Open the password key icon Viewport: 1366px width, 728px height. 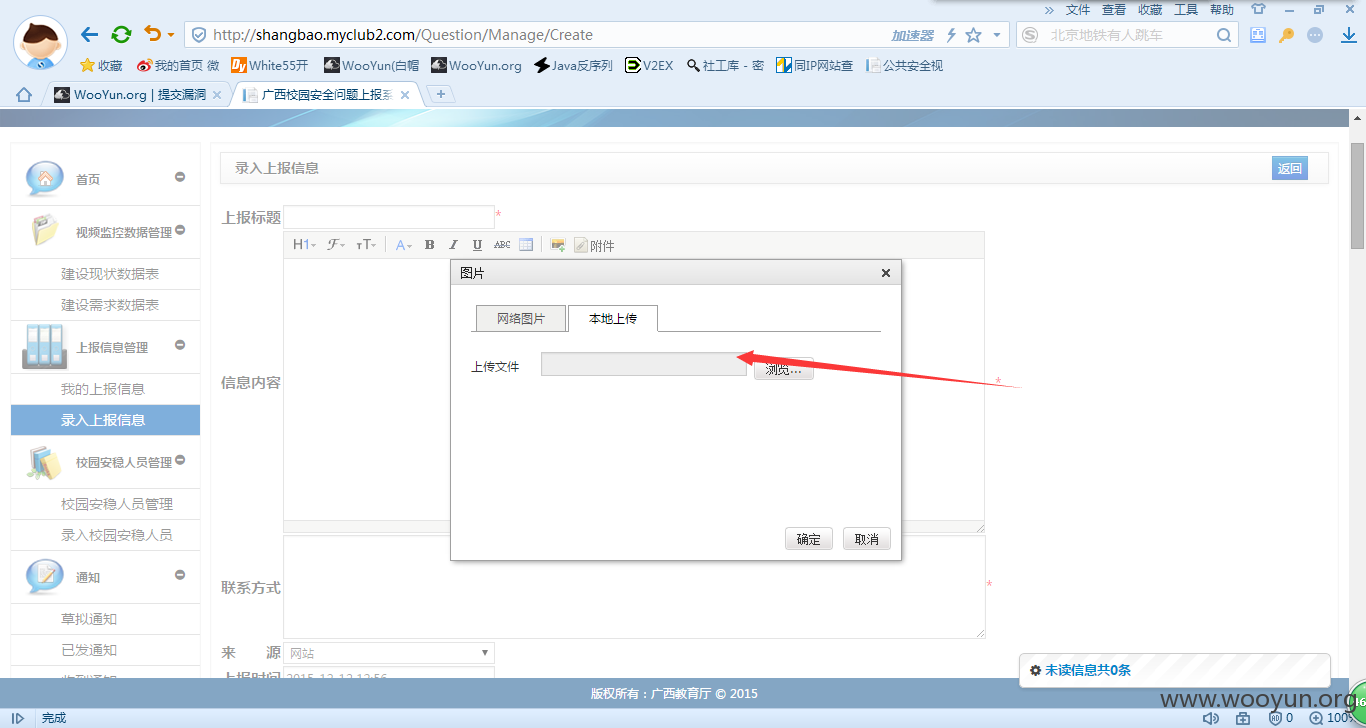click(x=1287, y=35)
